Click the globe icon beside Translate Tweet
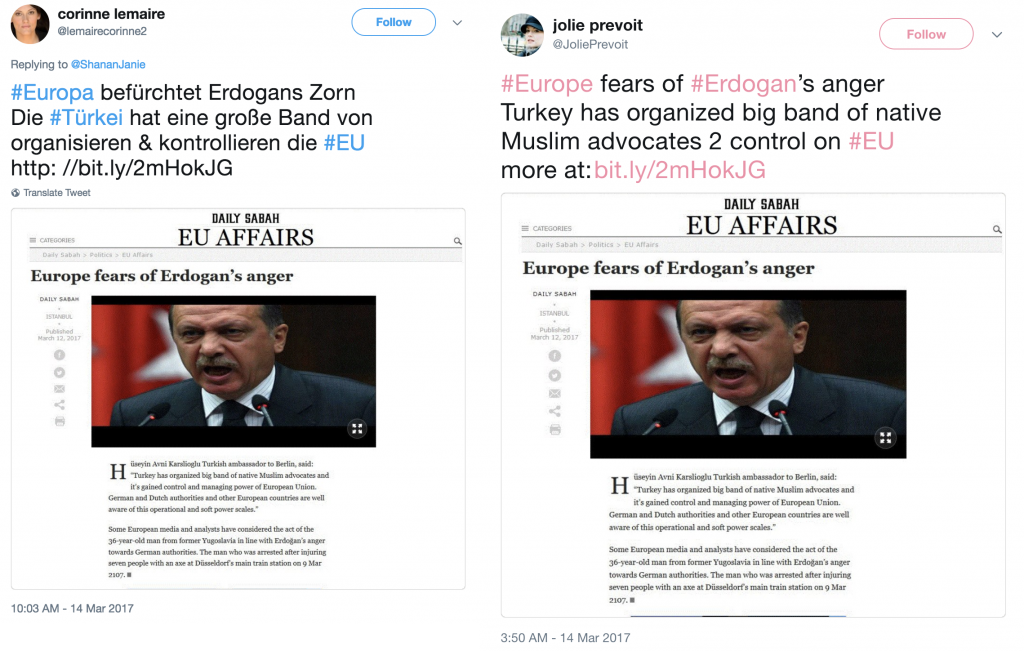The height and width of the screenshot is (652, 1024). click(x=16, y=193)
